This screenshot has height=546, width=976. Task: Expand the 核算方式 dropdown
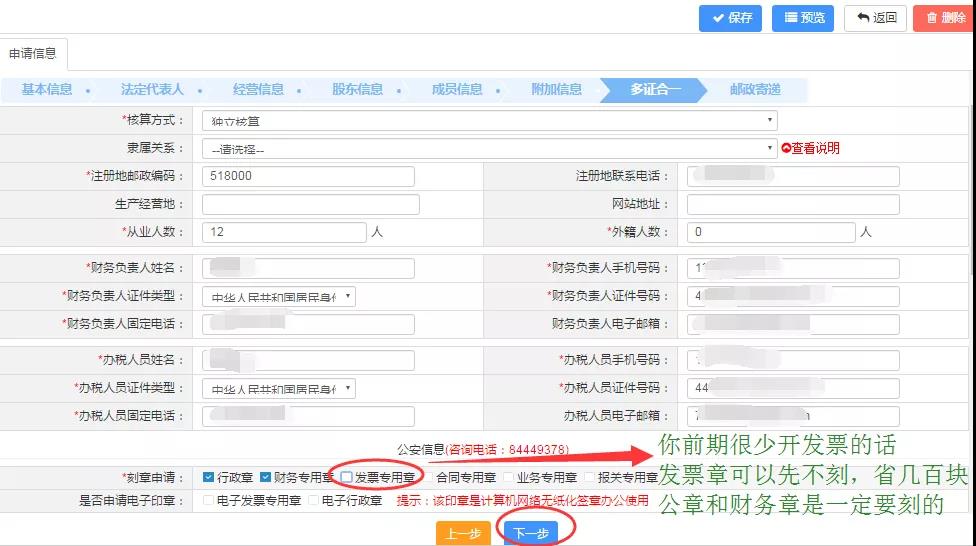coord(489,120)
